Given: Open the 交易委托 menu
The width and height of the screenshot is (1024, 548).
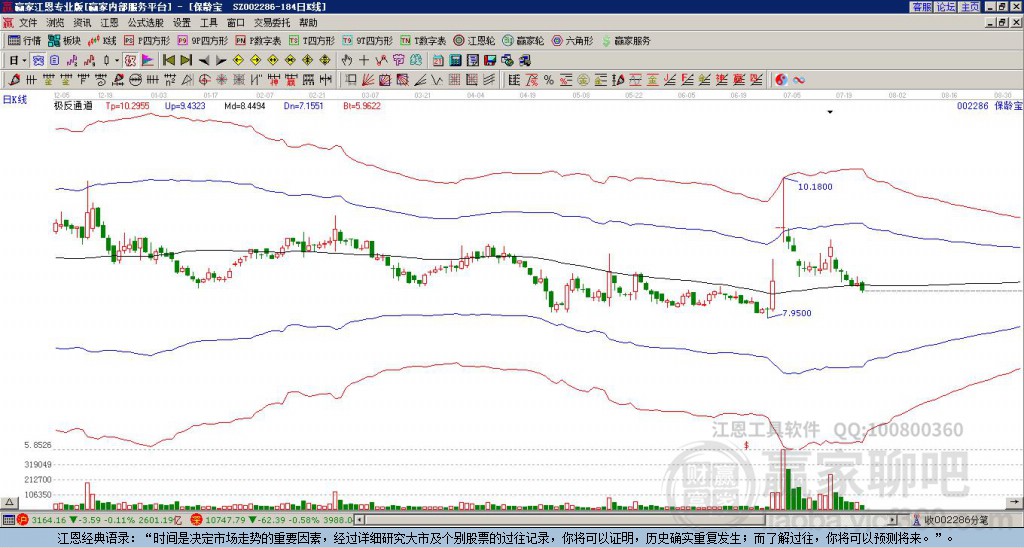Looking at the screenshot, I should coord(272,23).
